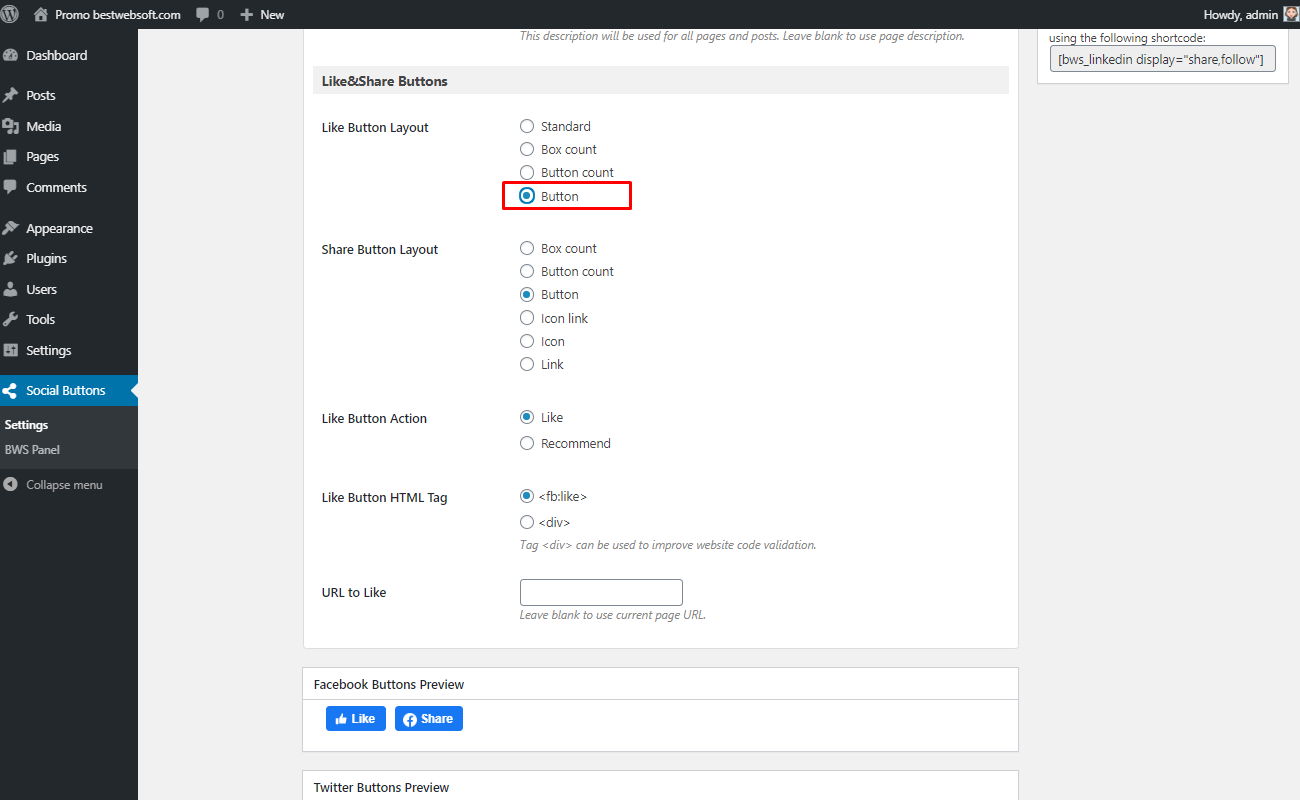Click the Collapse menu arrow icon
Image resolution: width=1300 pixels, height=800 pixels.
point(11,485)
